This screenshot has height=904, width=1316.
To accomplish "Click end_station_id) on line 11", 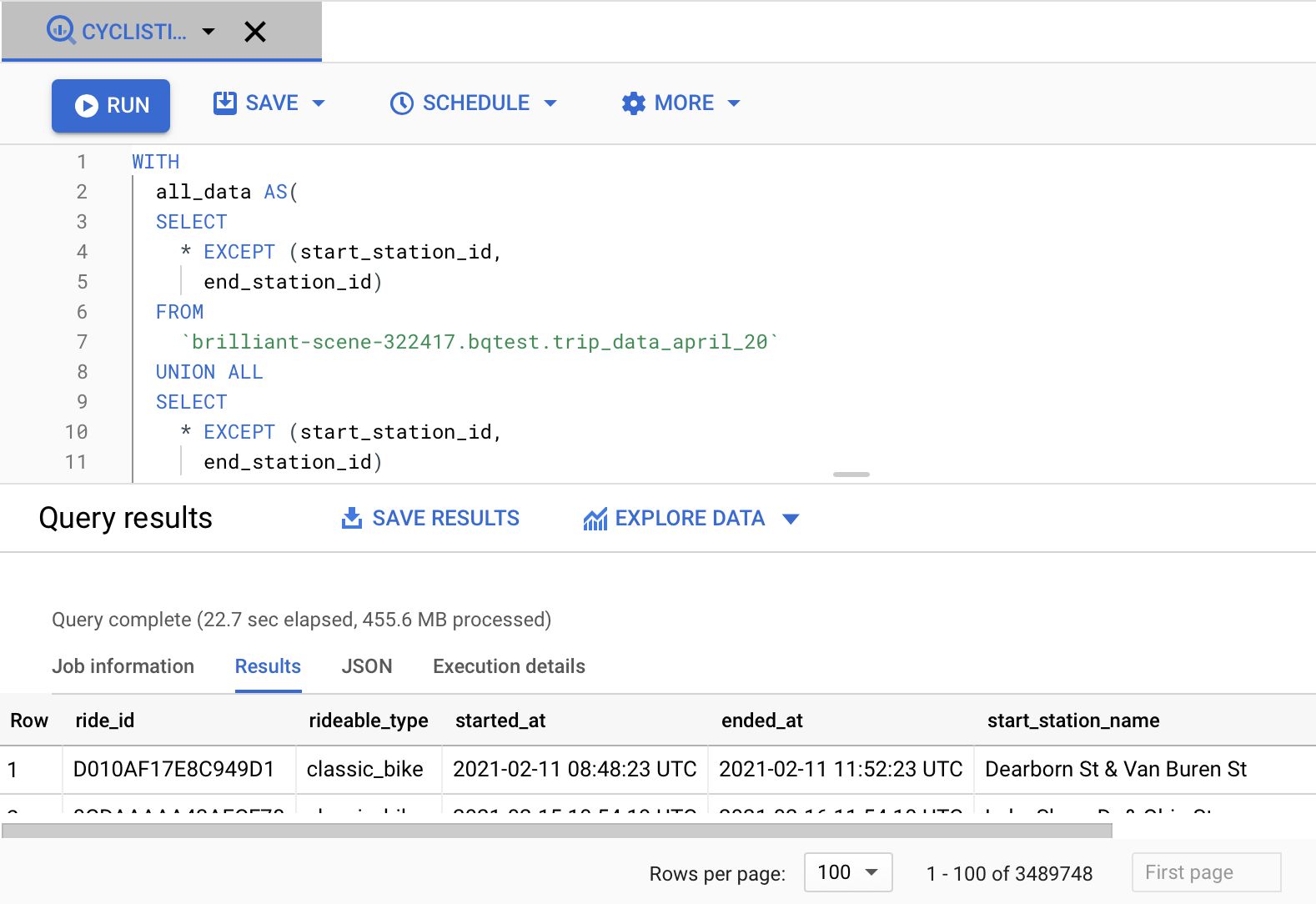I will click(x=293, y=462).
